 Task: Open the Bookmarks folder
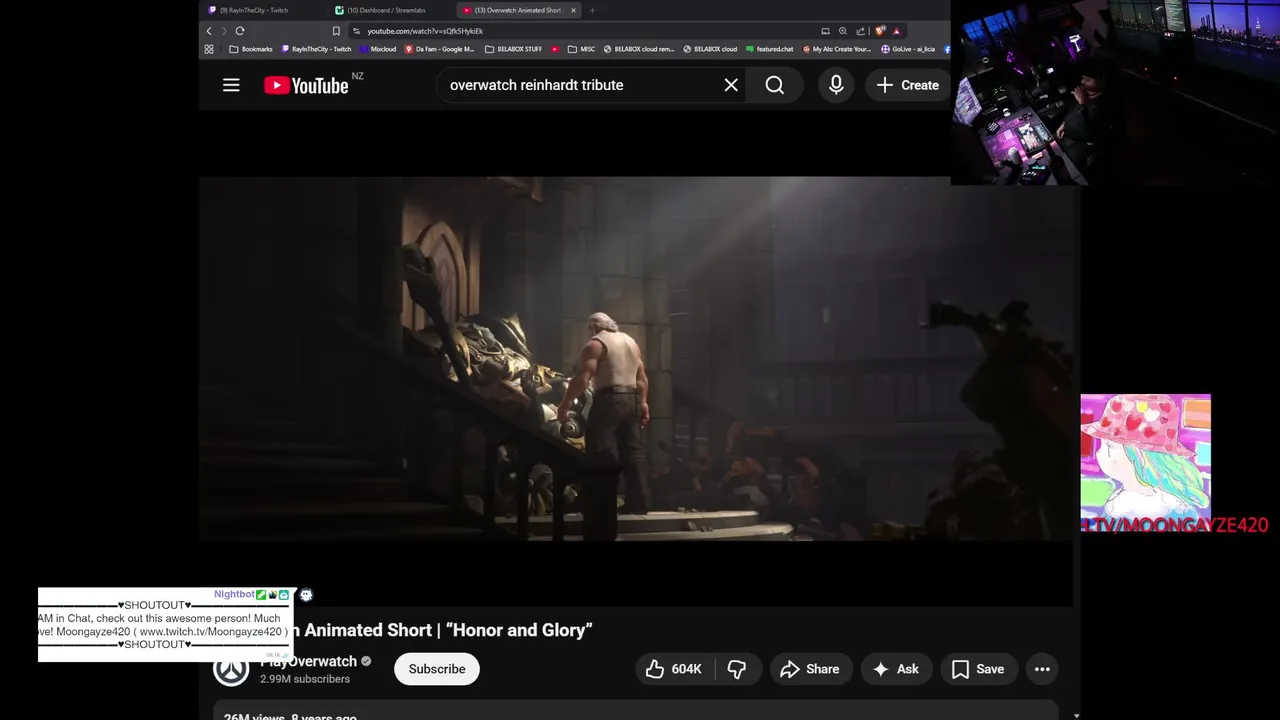(251, 49)
